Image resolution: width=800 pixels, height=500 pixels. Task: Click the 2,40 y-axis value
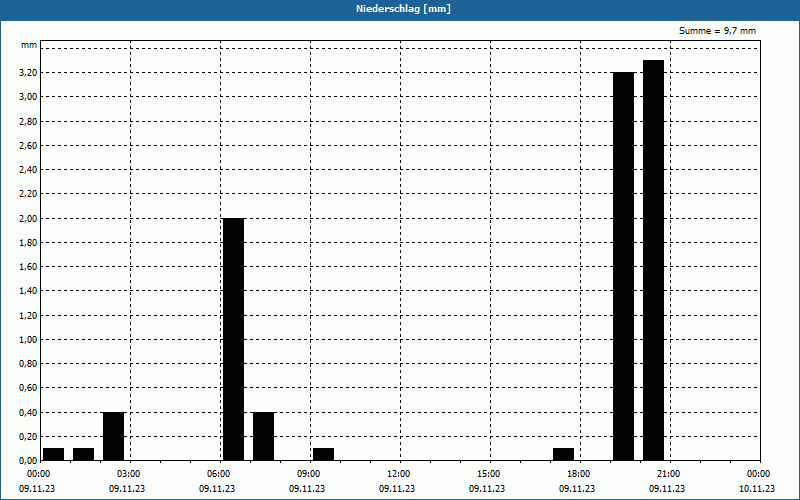[x=28, y=170]
